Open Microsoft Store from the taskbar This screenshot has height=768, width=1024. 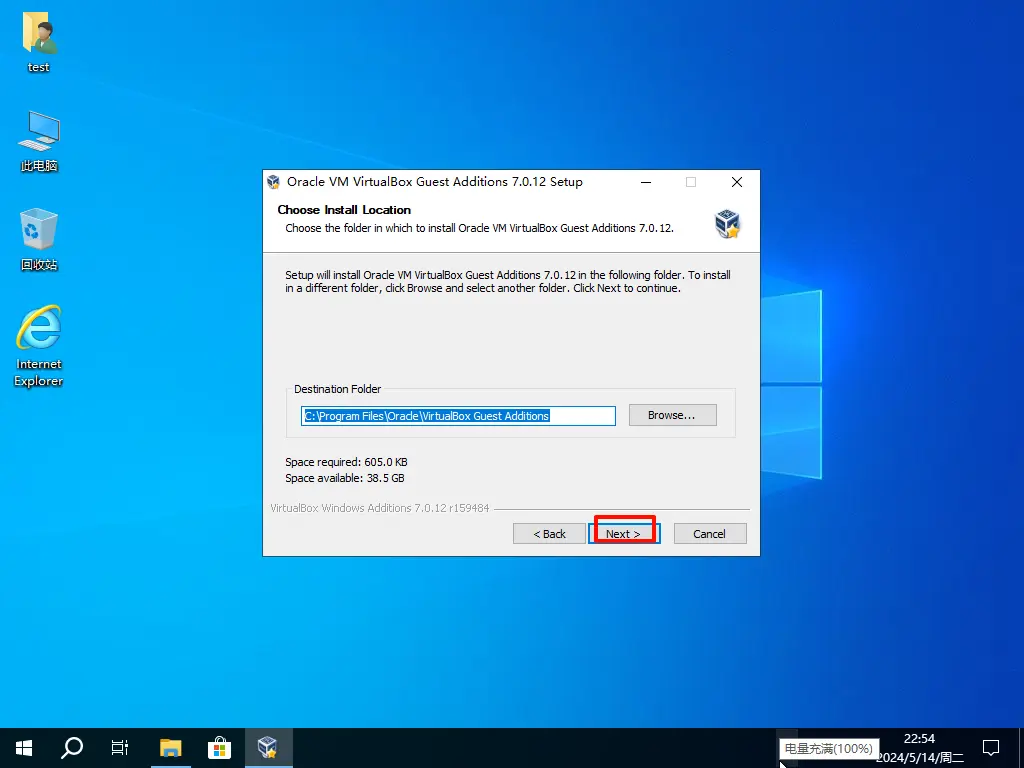click(219, 748)
